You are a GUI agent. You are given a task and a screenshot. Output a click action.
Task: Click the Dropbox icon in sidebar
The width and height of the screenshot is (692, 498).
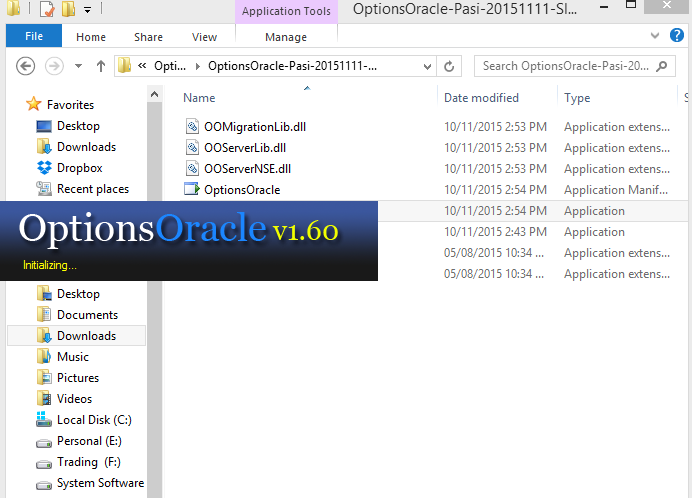pyautogui.click(x=44, y=168)
